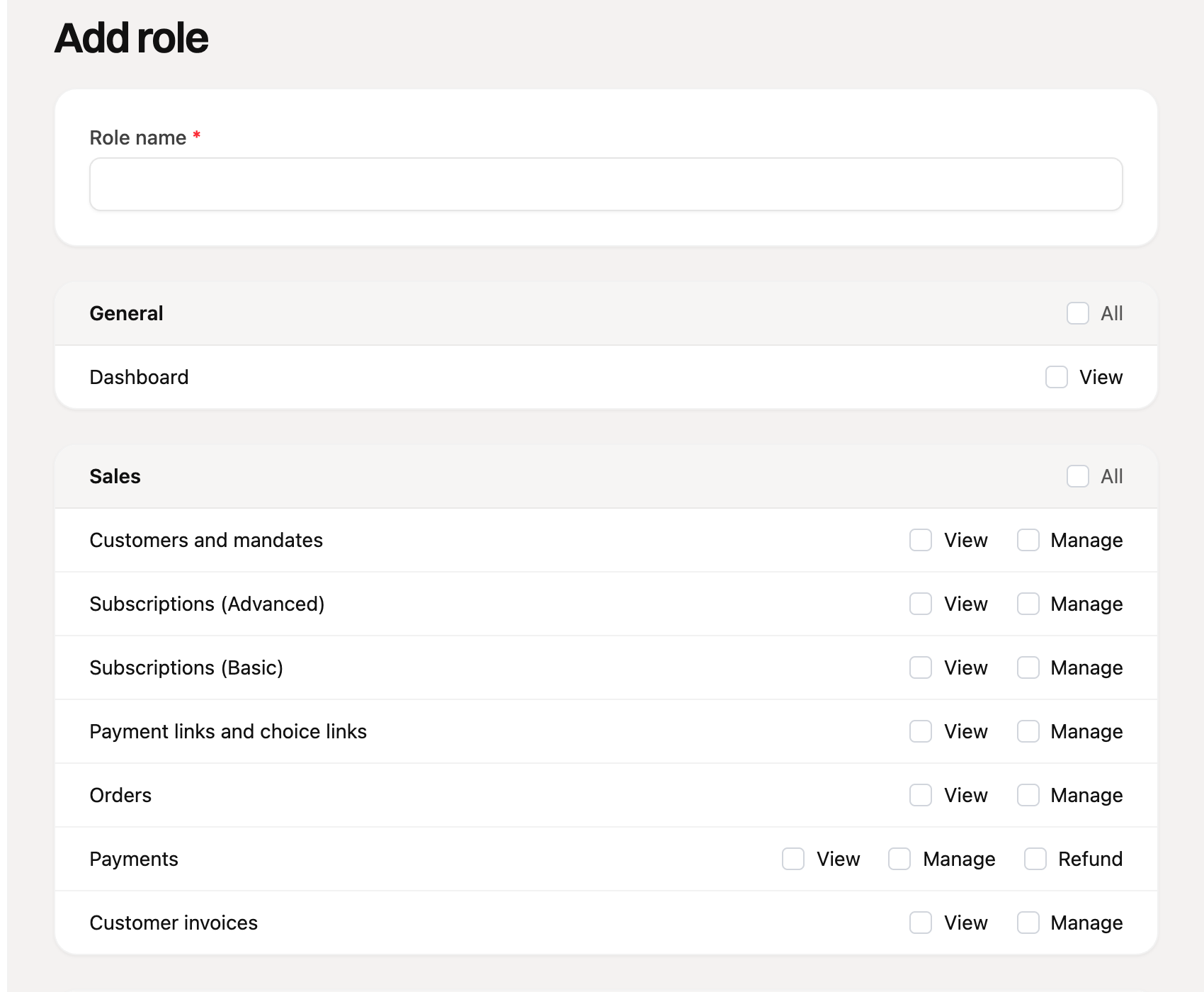
Task: Check the All box in Sales
Action: (x=1078, y=476)
